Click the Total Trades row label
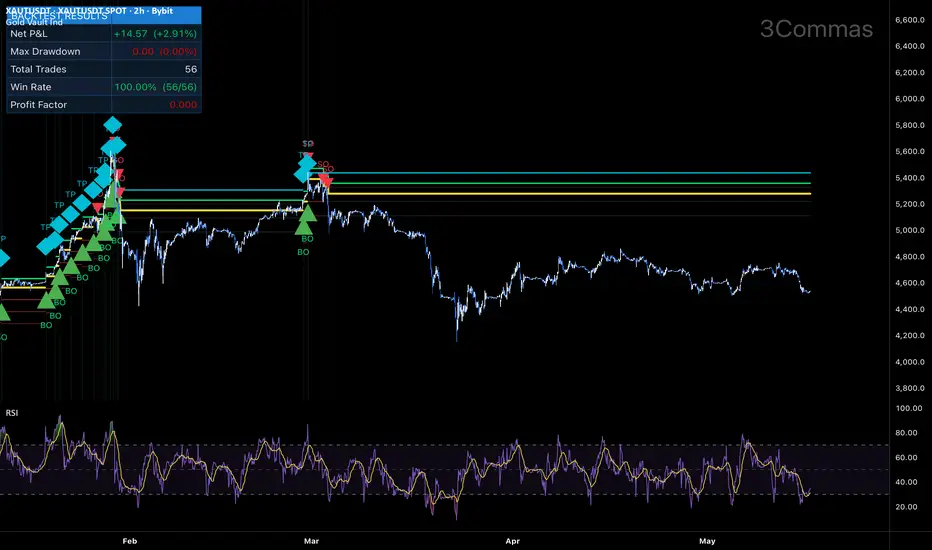 38,70
